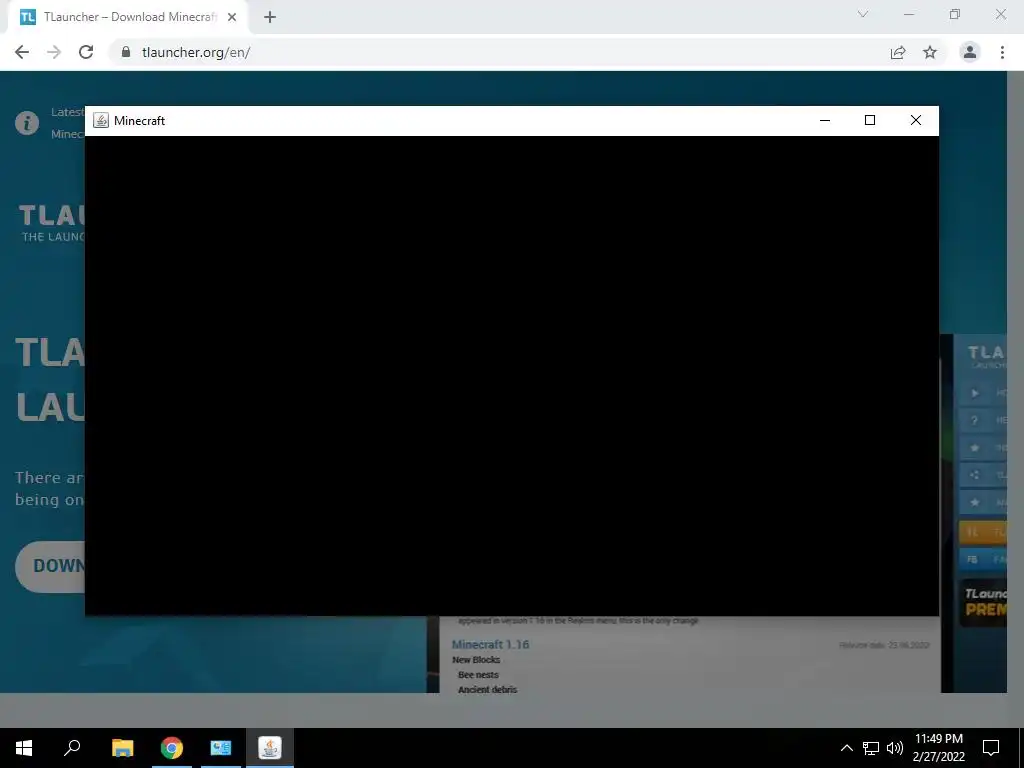Go back in Chrome browser
Image resolution: width=1024 pixels, height=768 pixels.
22,52
